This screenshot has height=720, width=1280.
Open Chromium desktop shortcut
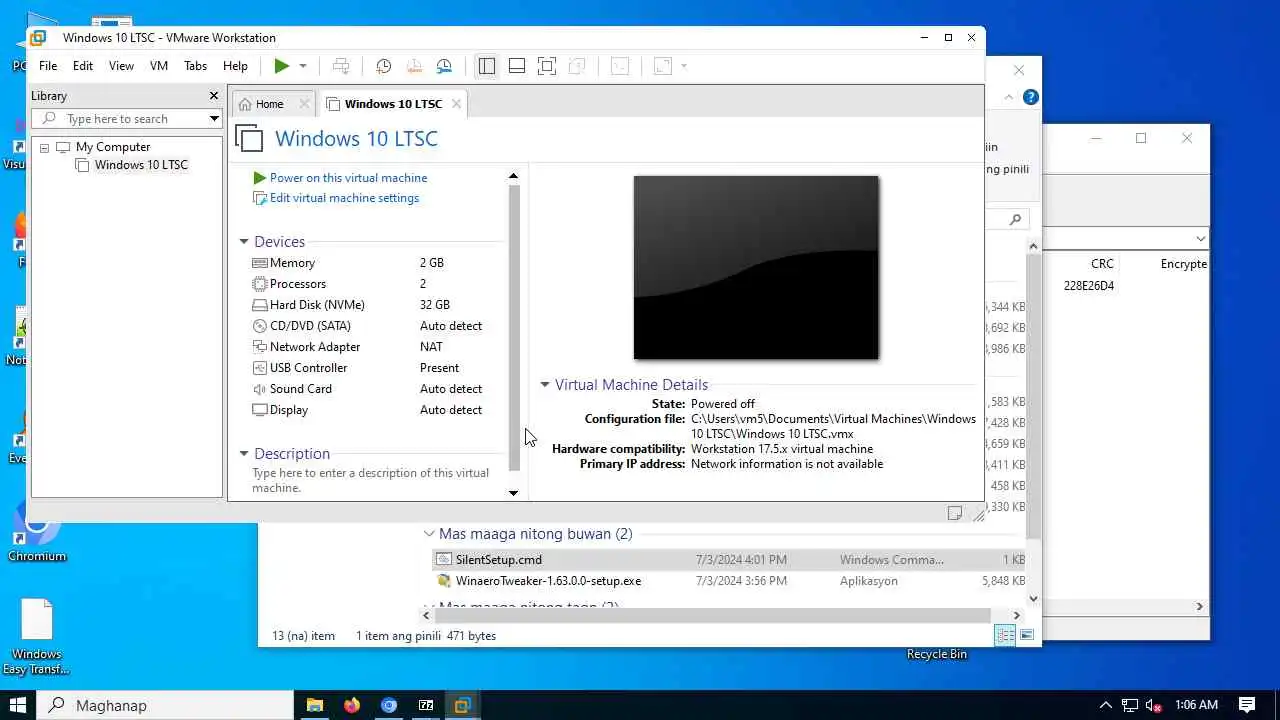[37, 535]
